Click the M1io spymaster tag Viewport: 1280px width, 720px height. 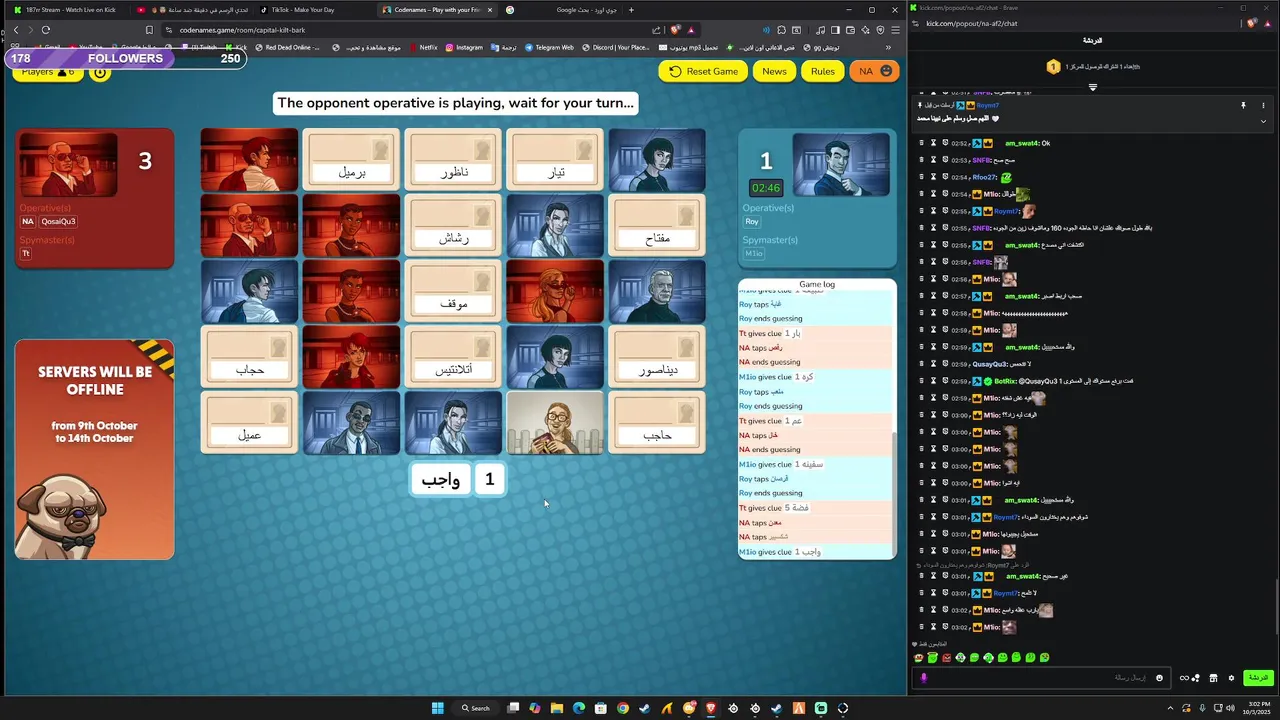tap(753, 254)
